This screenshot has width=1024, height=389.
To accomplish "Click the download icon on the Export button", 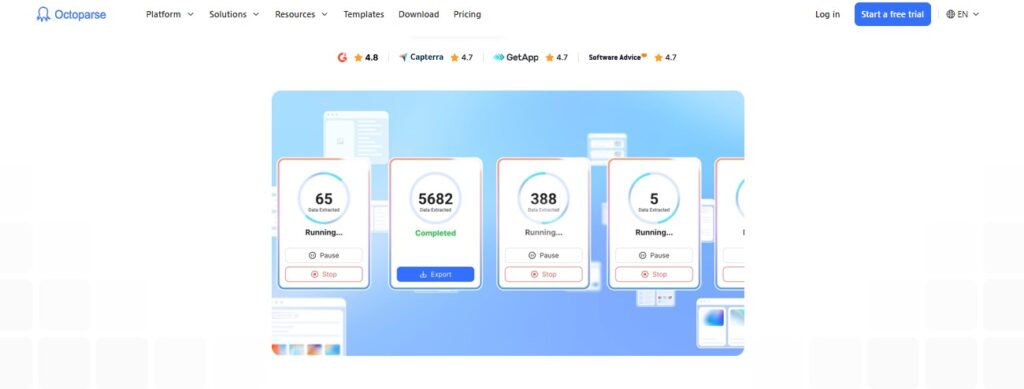I will (x=423, y=275).
